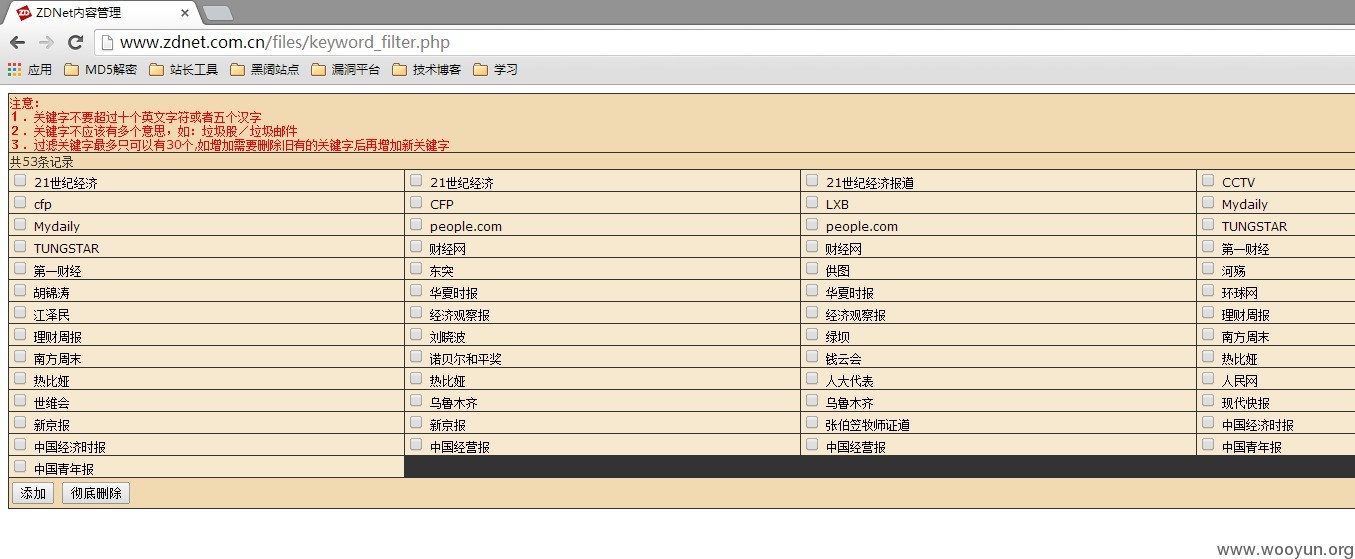This screenshot has width=1355, height=559.
Task: Check the 世维会 keyword checkbox
Action: pos(20,401)
